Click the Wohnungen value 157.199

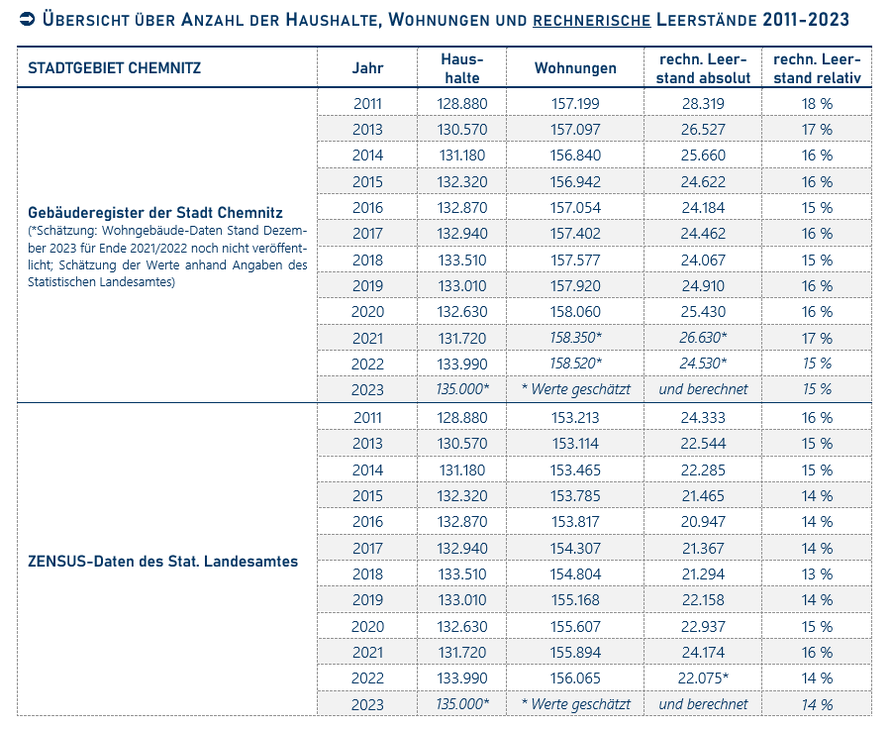coord(575,104)
